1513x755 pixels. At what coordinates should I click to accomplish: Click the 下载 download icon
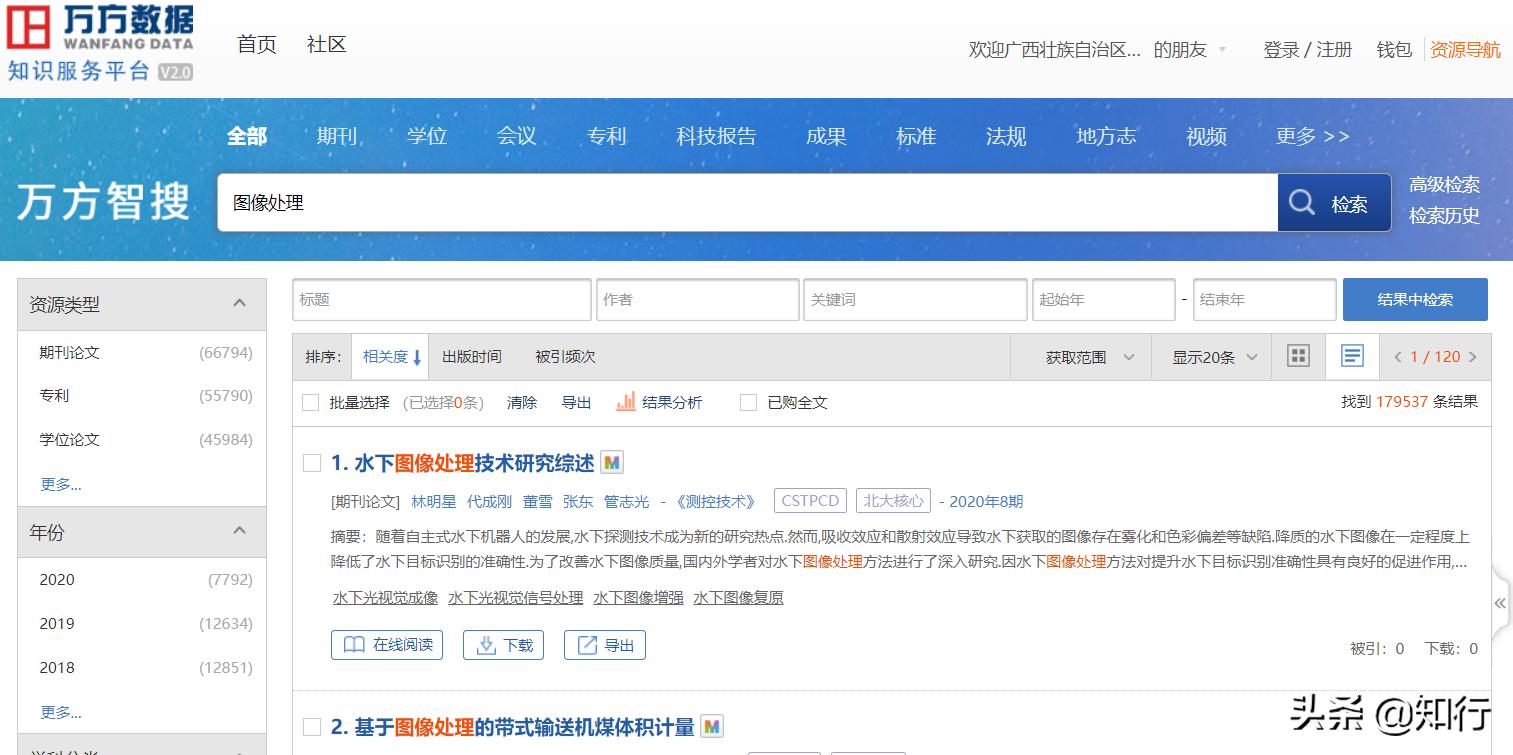[484, 644]
